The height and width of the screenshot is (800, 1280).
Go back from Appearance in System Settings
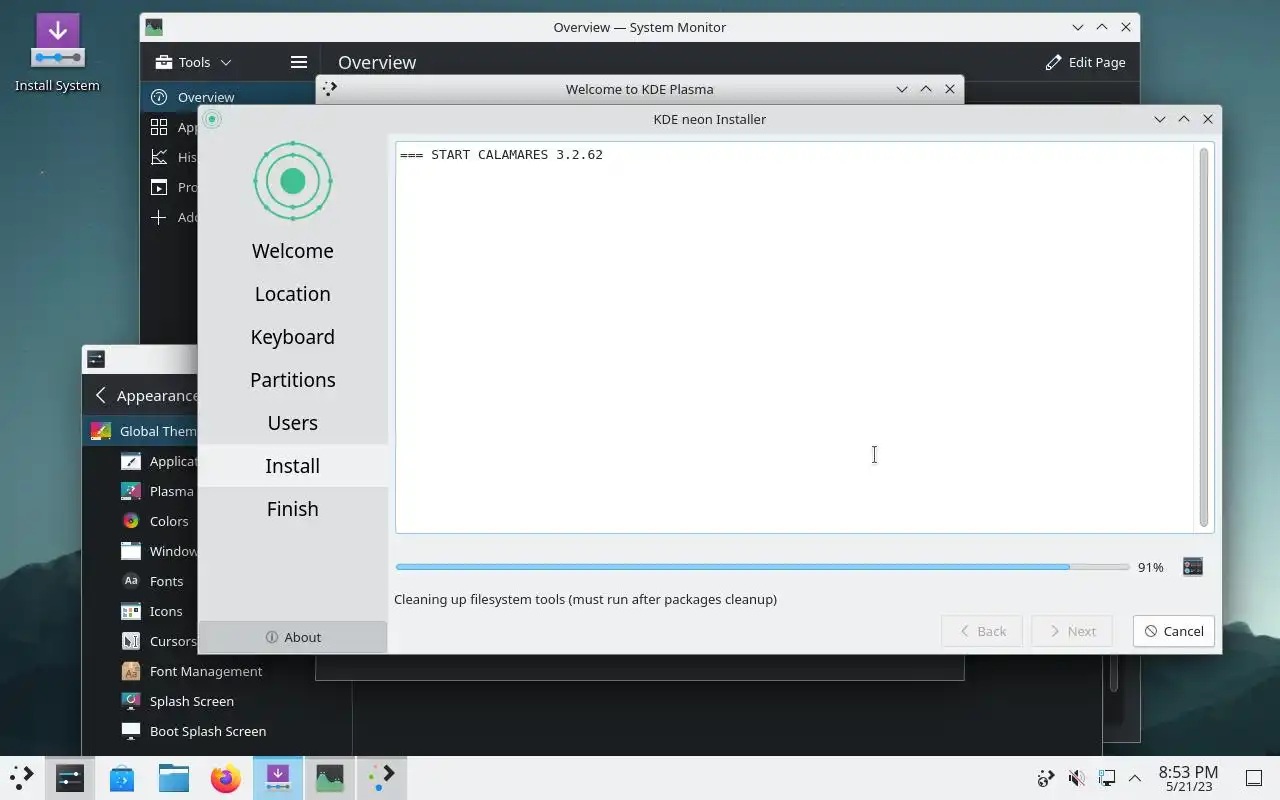click(100, 395)
